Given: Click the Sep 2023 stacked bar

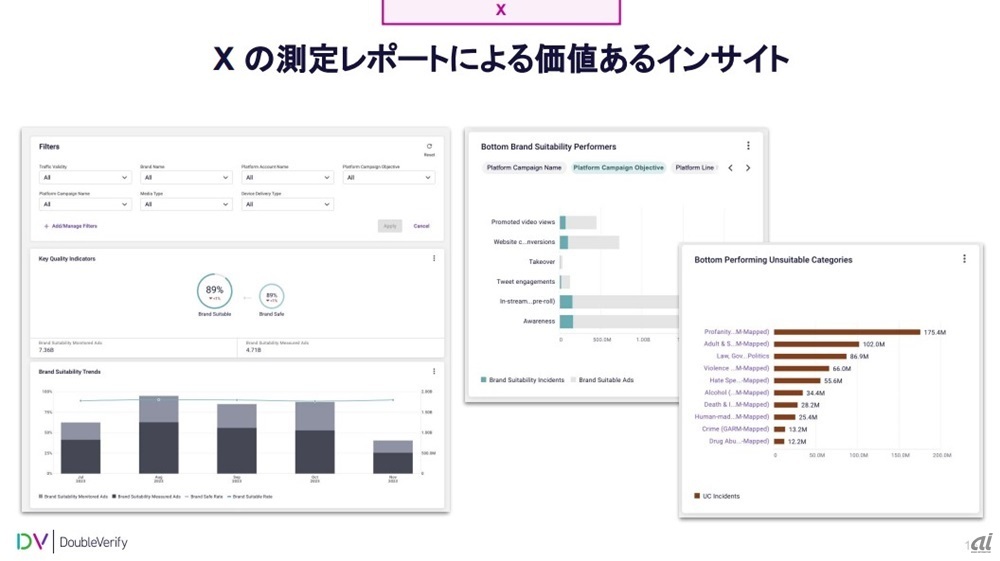Looking at the screenshot, I should coord(237,439).
